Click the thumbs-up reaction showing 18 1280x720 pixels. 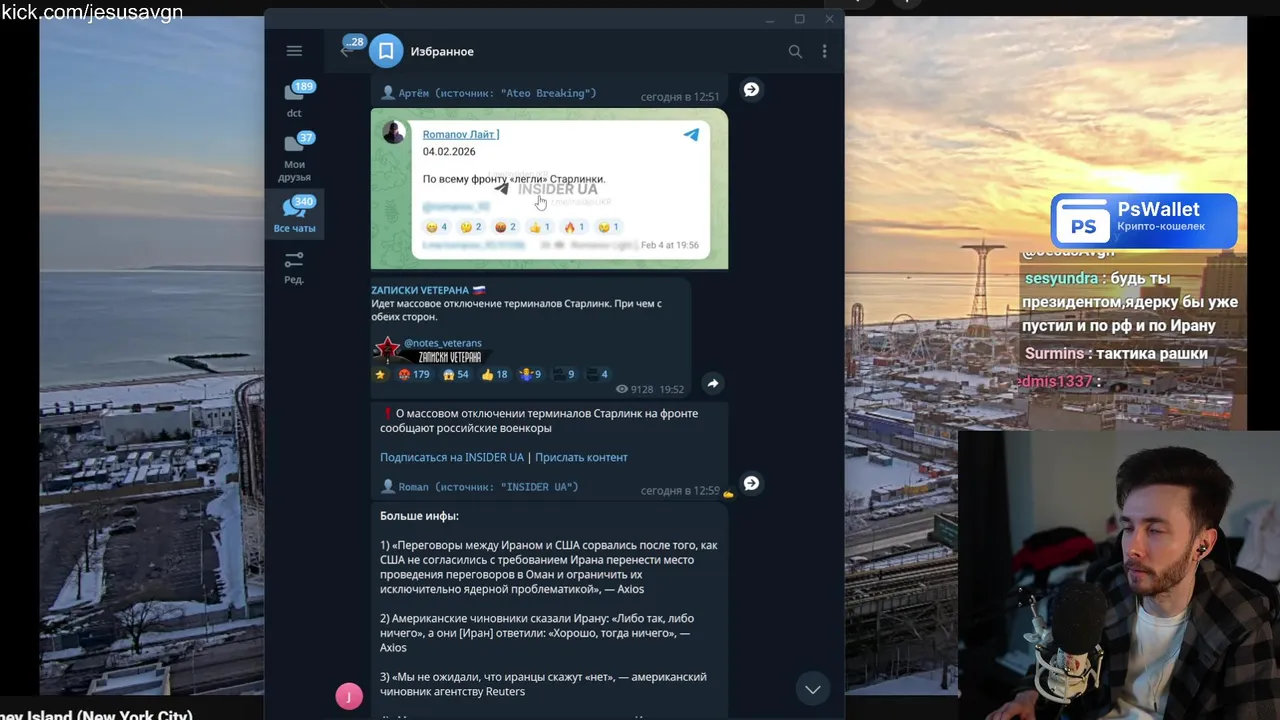point(494,374)
